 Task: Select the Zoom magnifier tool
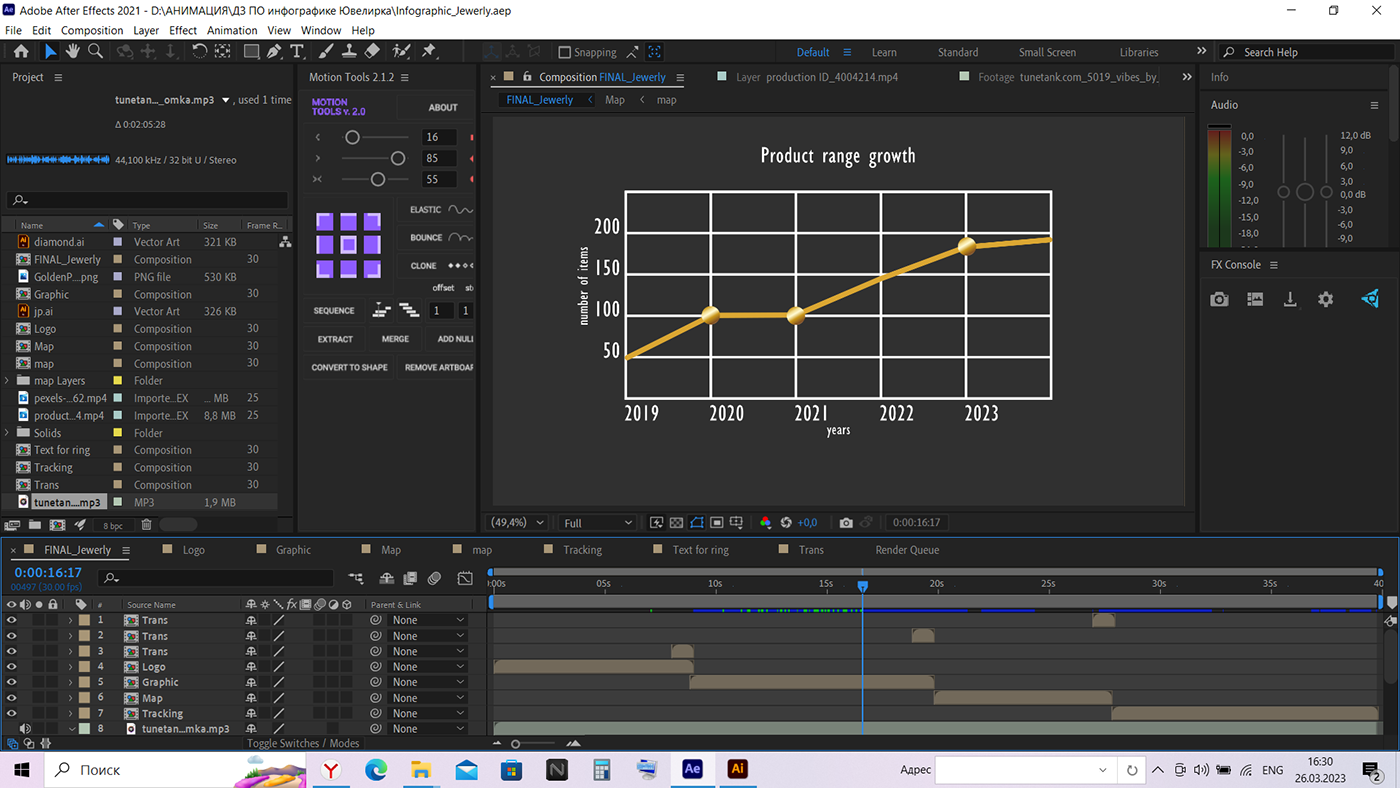(x=96, y=51)
